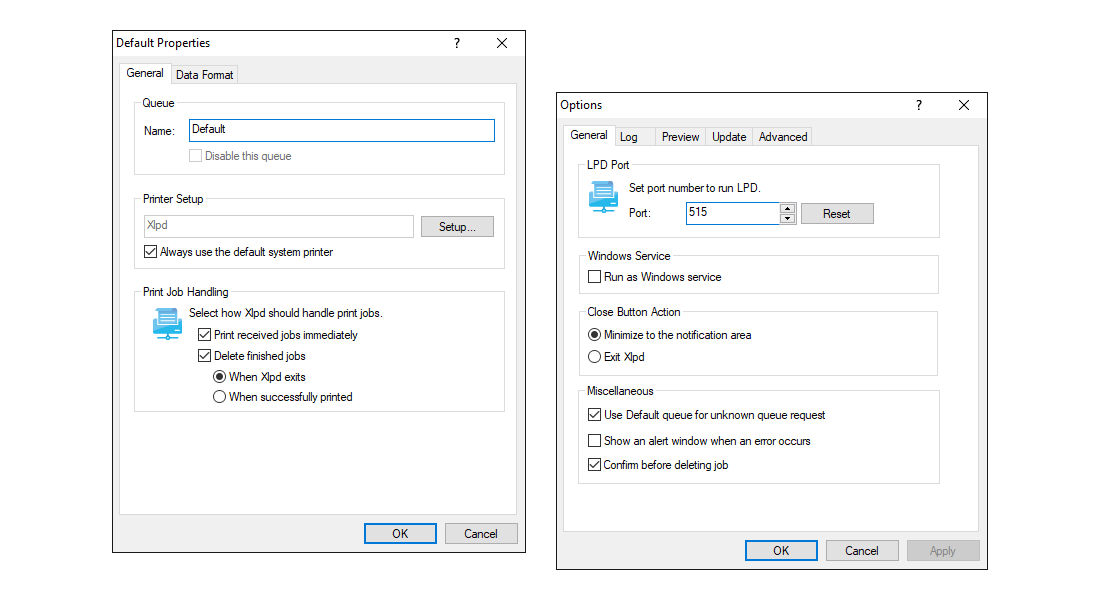Viewport: 1100px width, 600px height.
Task: Uncheck Always use the default system printer
Action: click(x=151, y=252)
